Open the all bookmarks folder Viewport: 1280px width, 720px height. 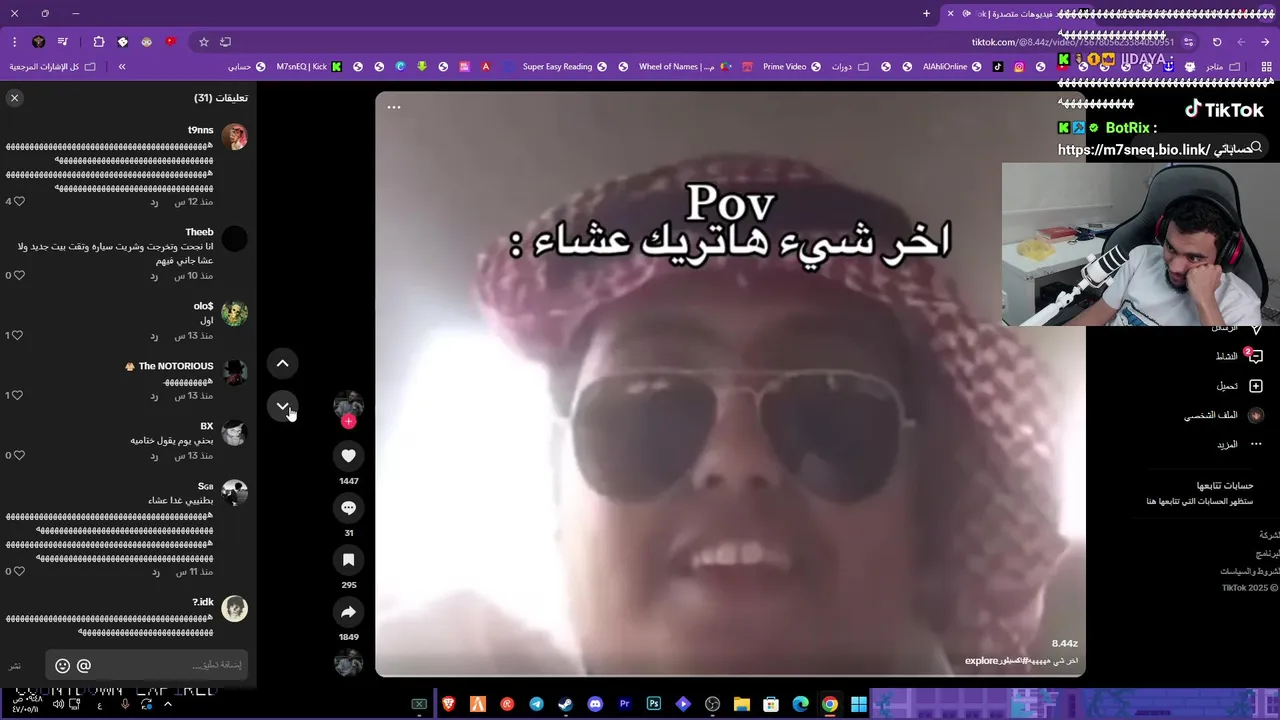tap(52, 67)
